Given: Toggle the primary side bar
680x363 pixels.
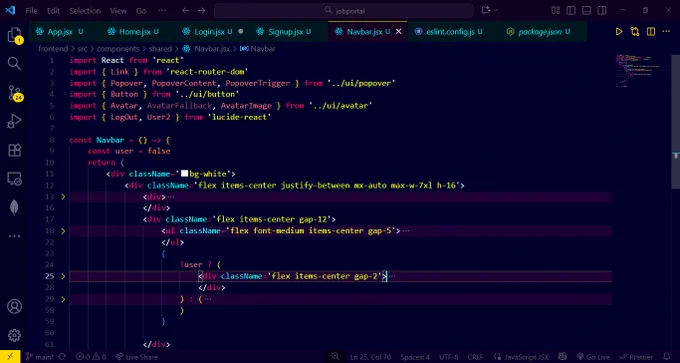Looking at the screenshot, I should tap(571, 10).
